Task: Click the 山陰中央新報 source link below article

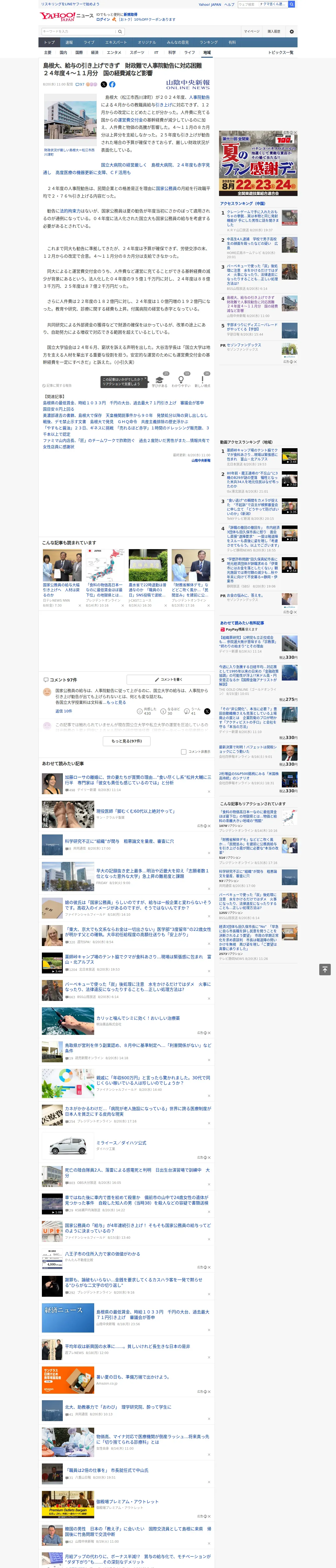Action: (201, 460)
